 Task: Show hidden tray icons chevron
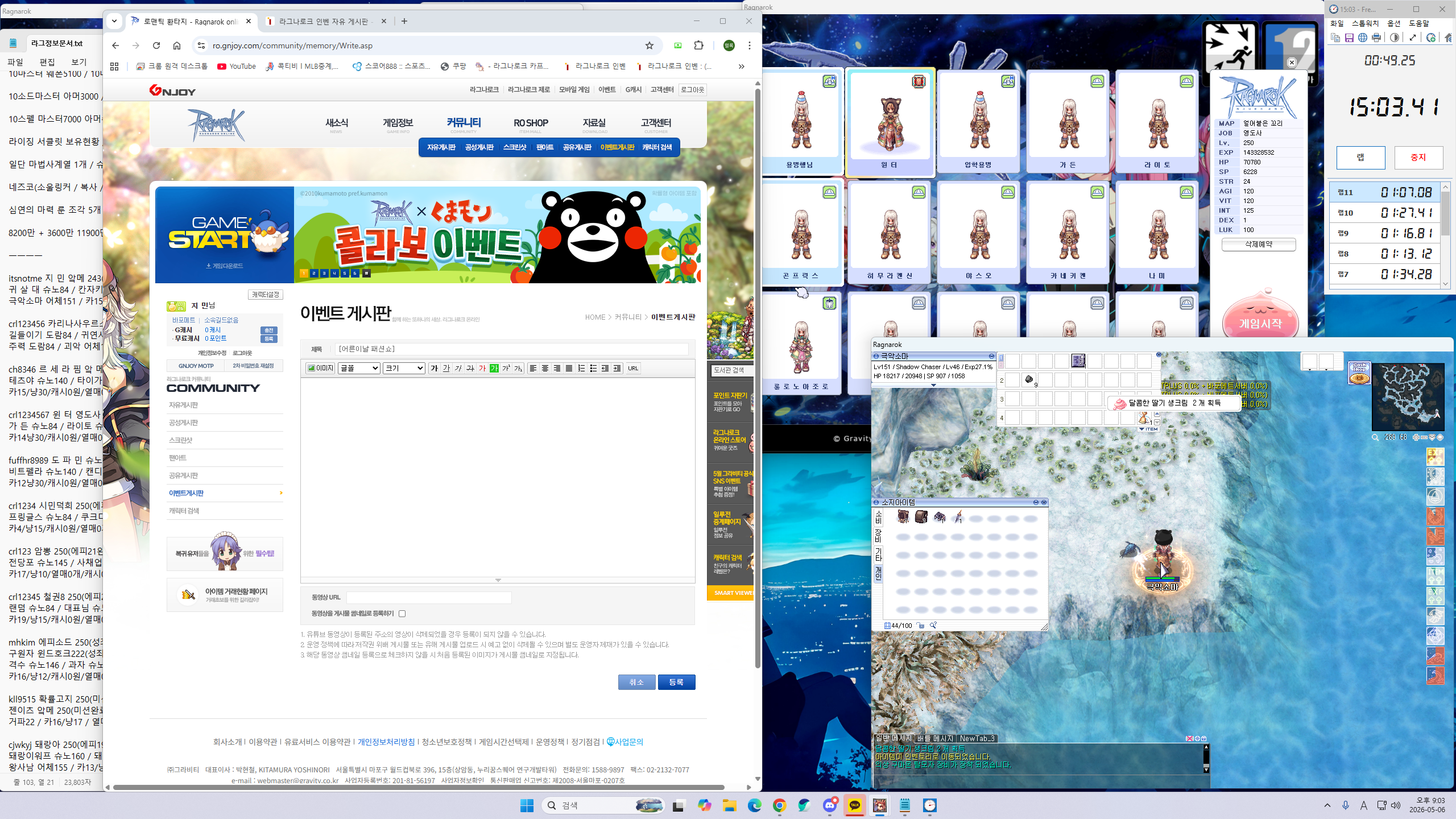coord(1327,805)
